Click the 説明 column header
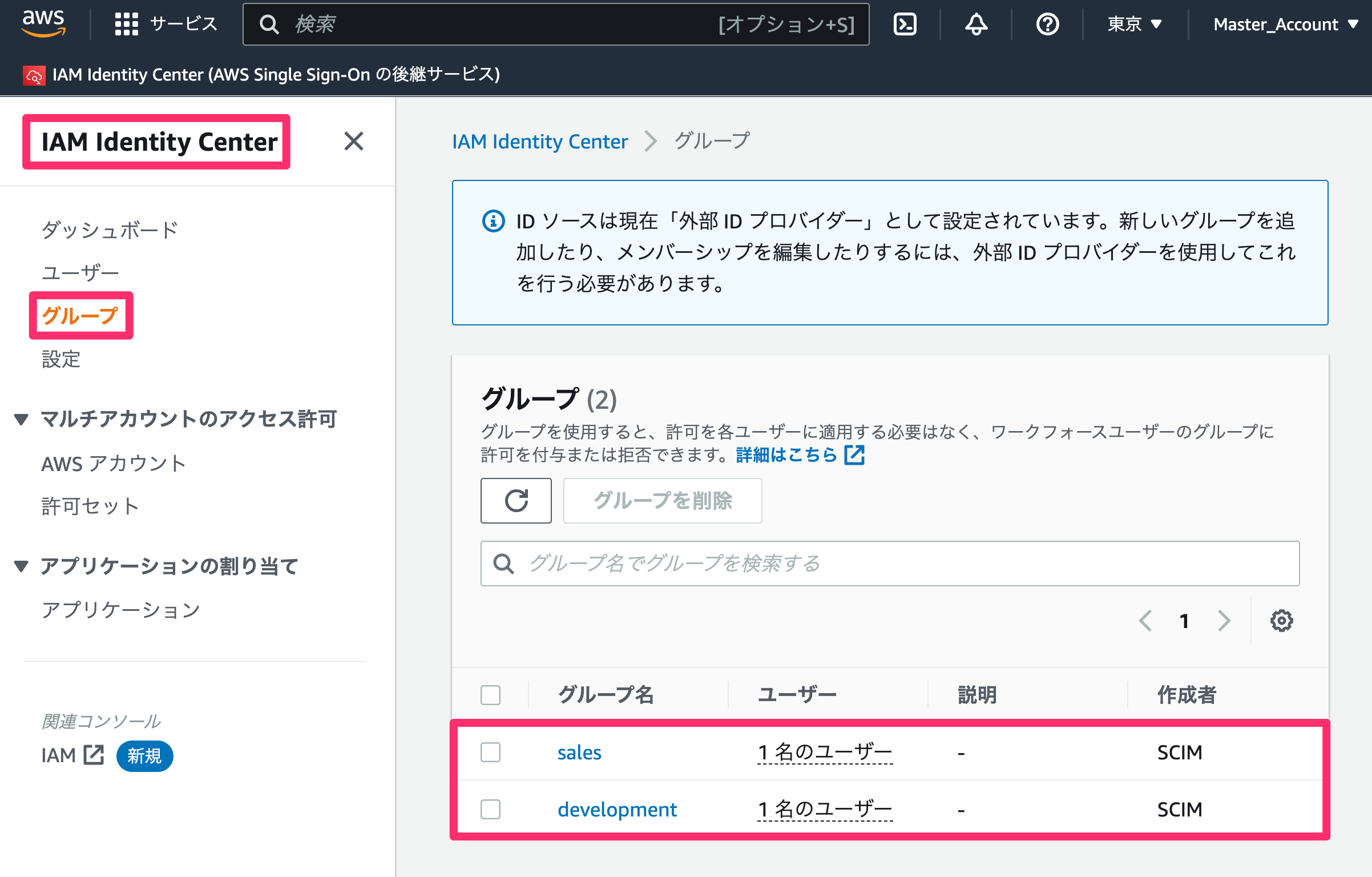Screen dimensions: 1372x877 click(977, 695)
